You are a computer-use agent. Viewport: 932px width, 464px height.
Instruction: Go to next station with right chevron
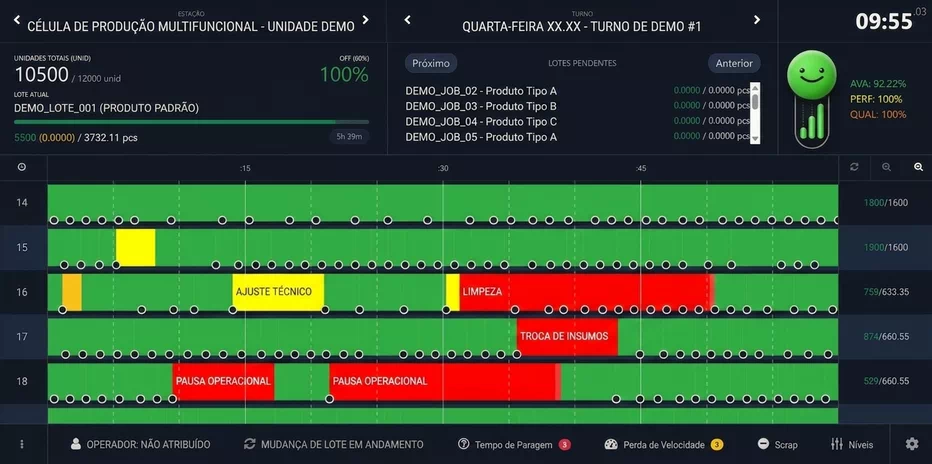(366, 20)
